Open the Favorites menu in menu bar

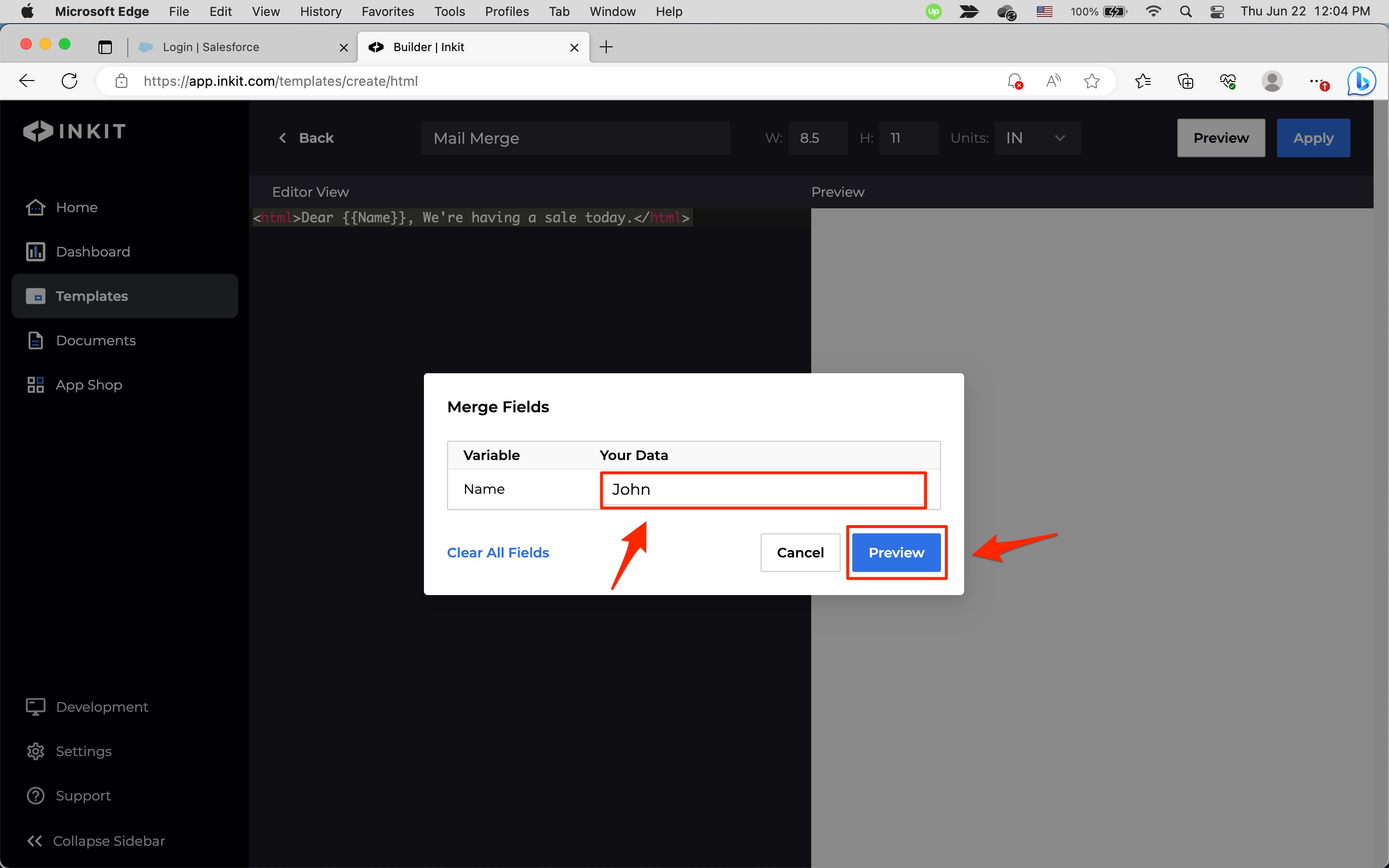click(387, 12)
